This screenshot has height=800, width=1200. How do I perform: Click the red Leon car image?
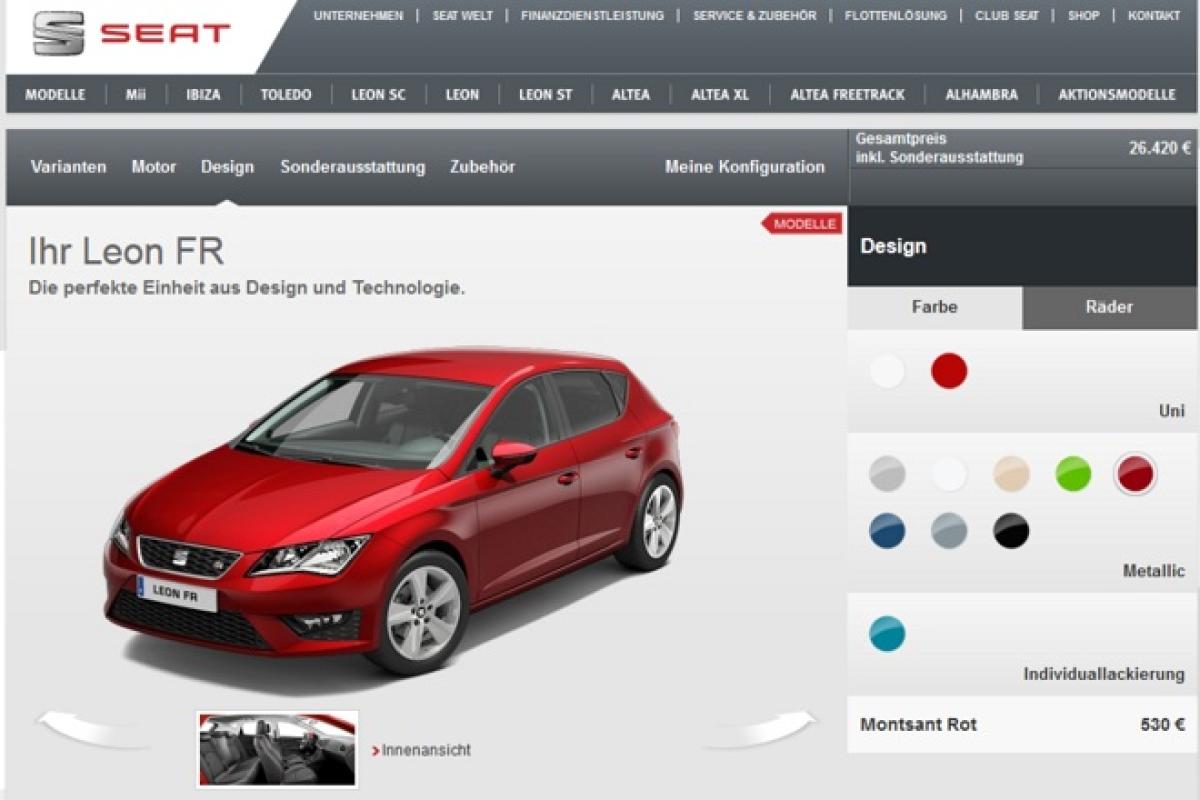click(395, 510)
